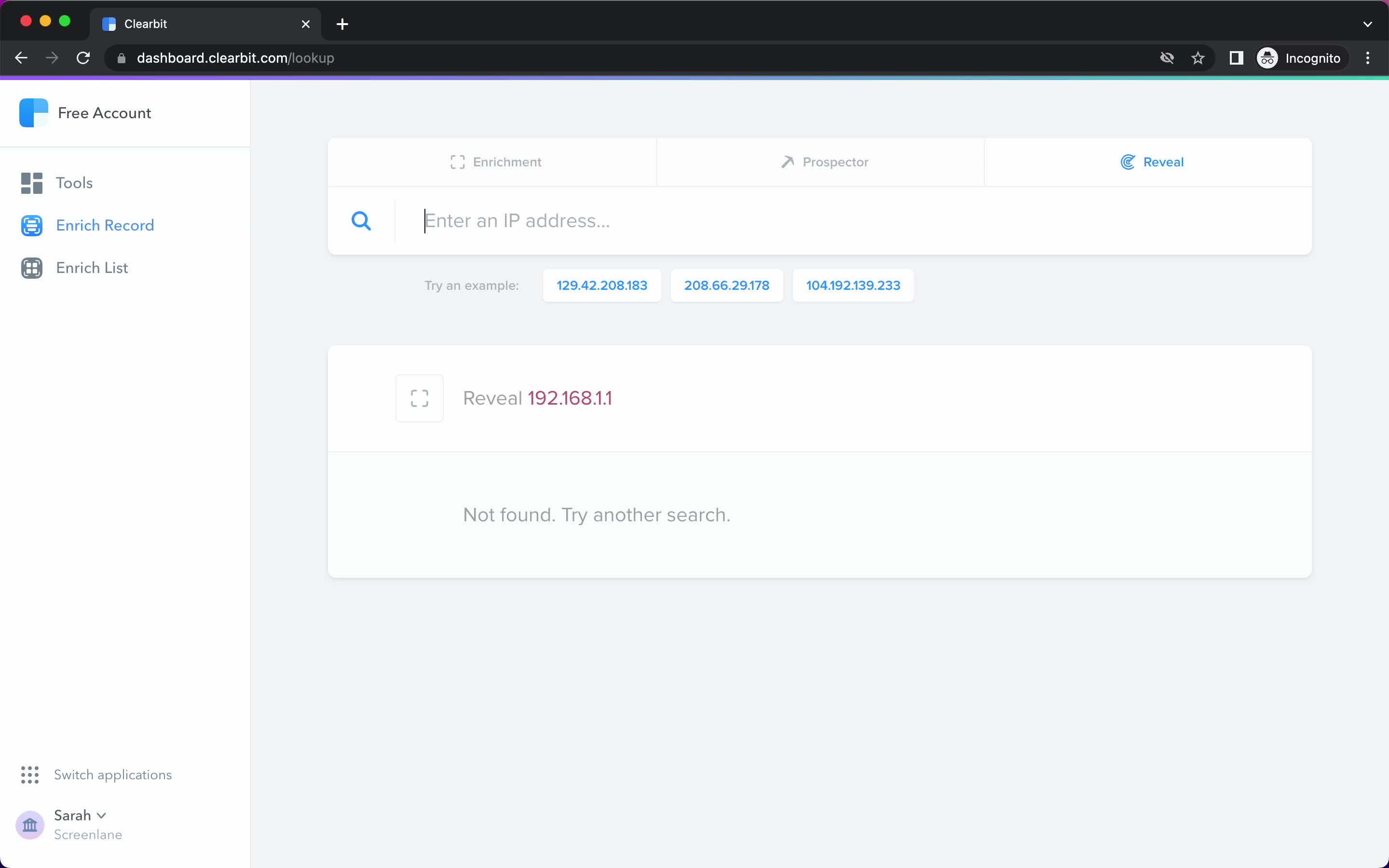The image size is (1389, 868).
Task: Select the Enrich Record sidebar item
Action: [x=87, y=225]
